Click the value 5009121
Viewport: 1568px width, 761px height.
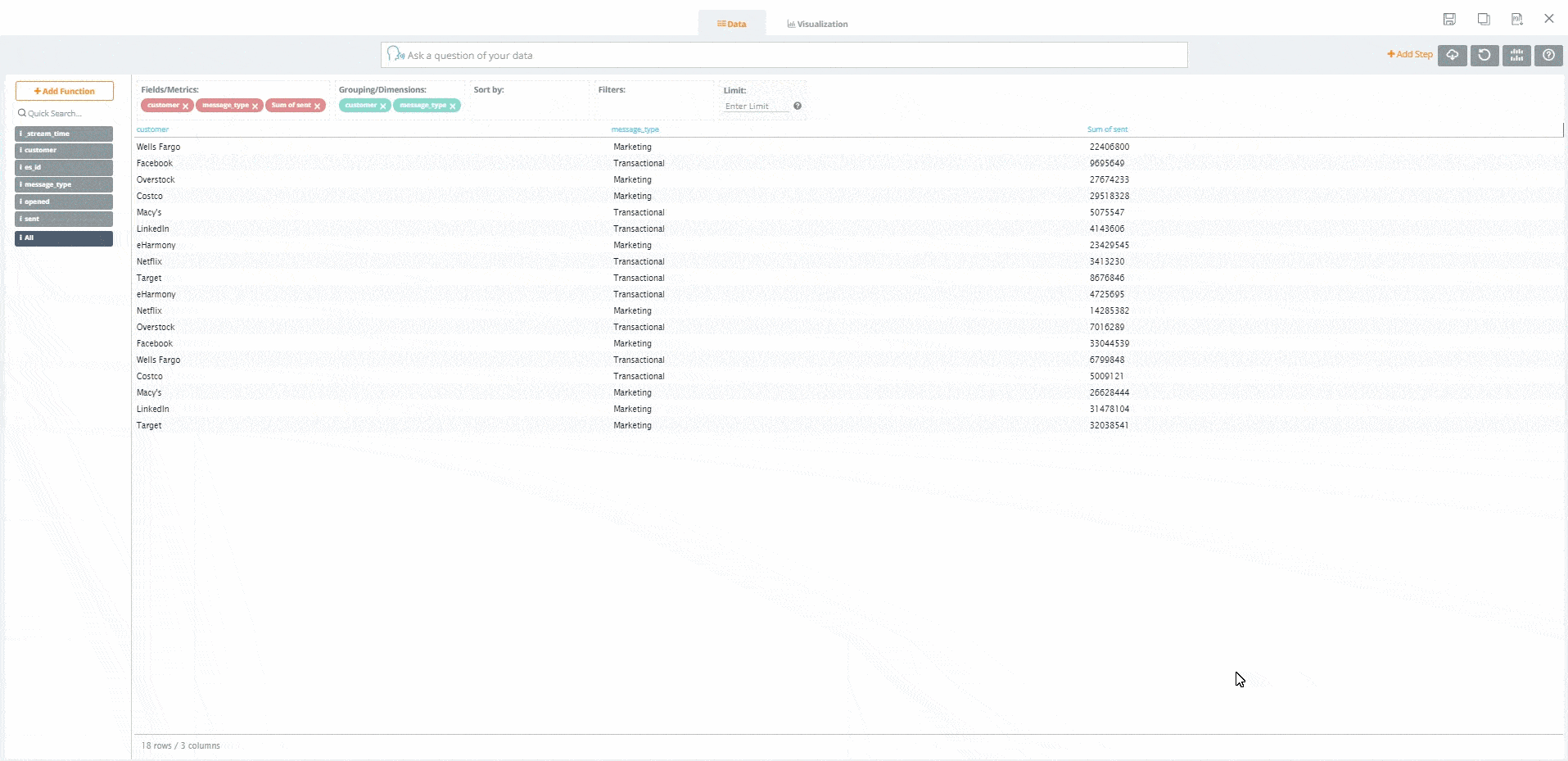tap(1107, 376)
